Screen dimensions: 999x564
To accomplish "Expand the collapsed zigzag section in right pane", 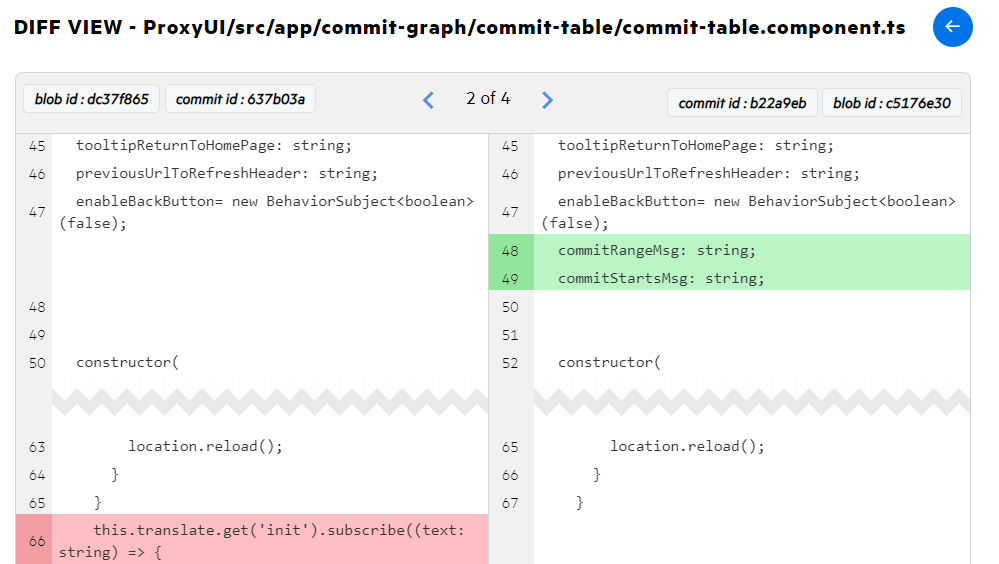I will point(751,402).
